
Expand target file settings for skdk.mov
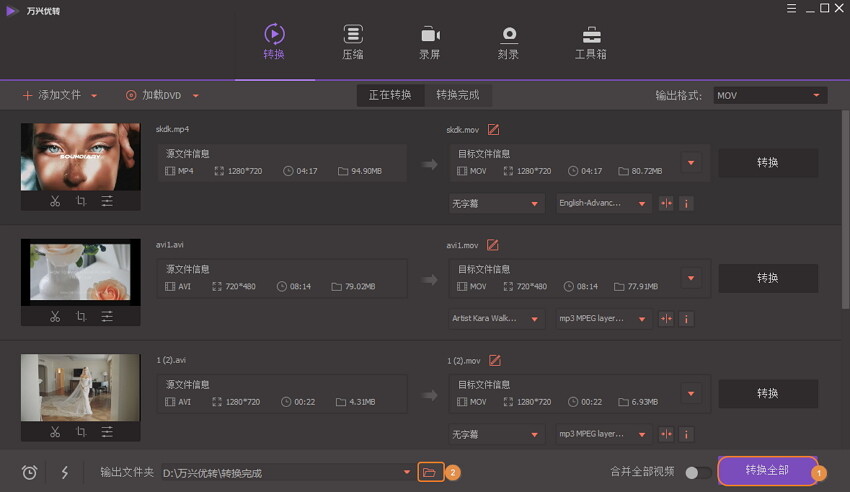pyautogui.click(x=691, y=163)
